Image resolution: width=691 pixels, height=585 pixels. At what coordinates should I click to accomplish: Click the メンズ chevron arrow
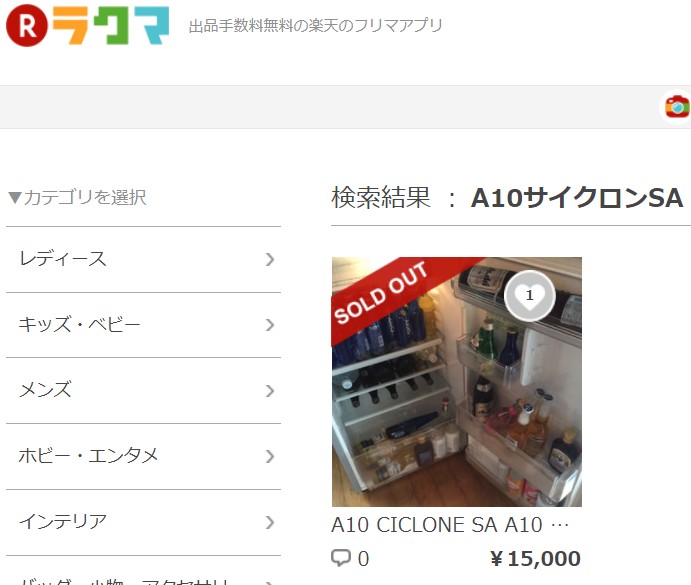[x=270, y=391]
